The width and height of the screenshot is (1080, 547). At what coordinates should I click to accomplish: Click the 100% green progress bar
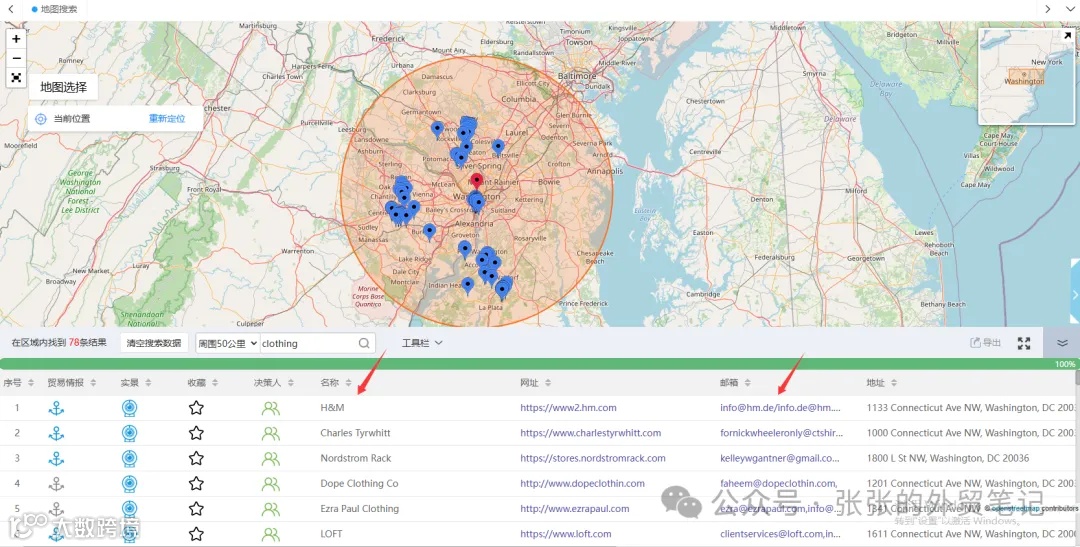[x=538, y=364]
